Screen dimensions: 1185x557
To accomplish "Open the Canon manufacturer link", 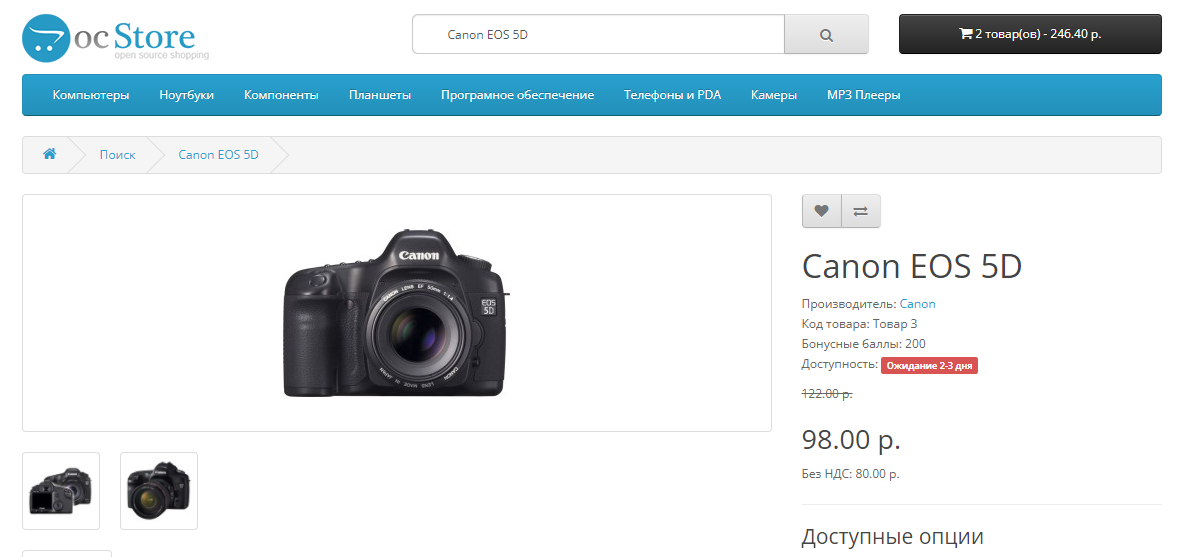I will click(x=917, y=304).
